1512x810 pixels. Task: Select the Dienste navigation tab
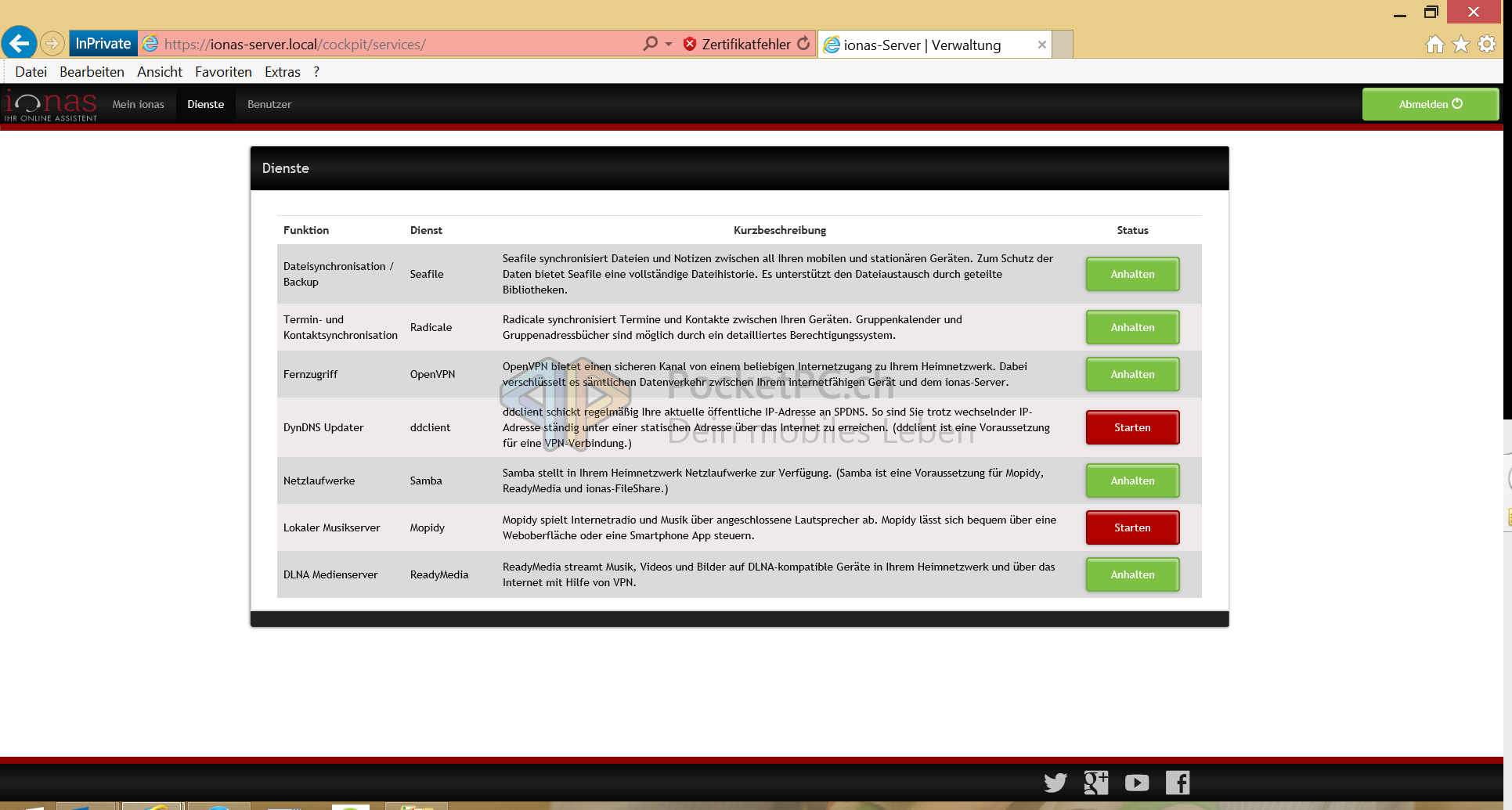tap(205, 104)
